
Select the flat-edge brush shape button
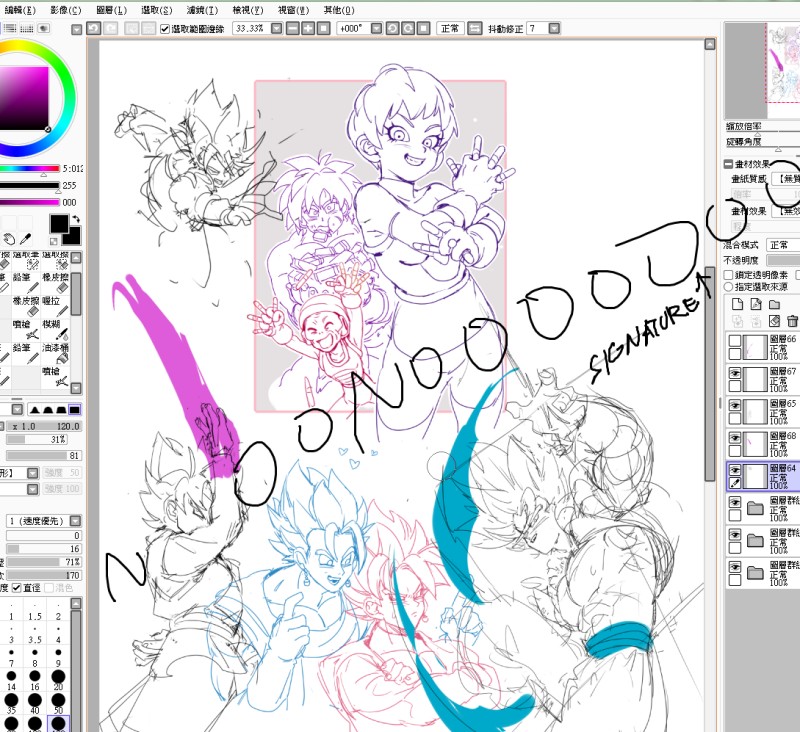[74, 410]
